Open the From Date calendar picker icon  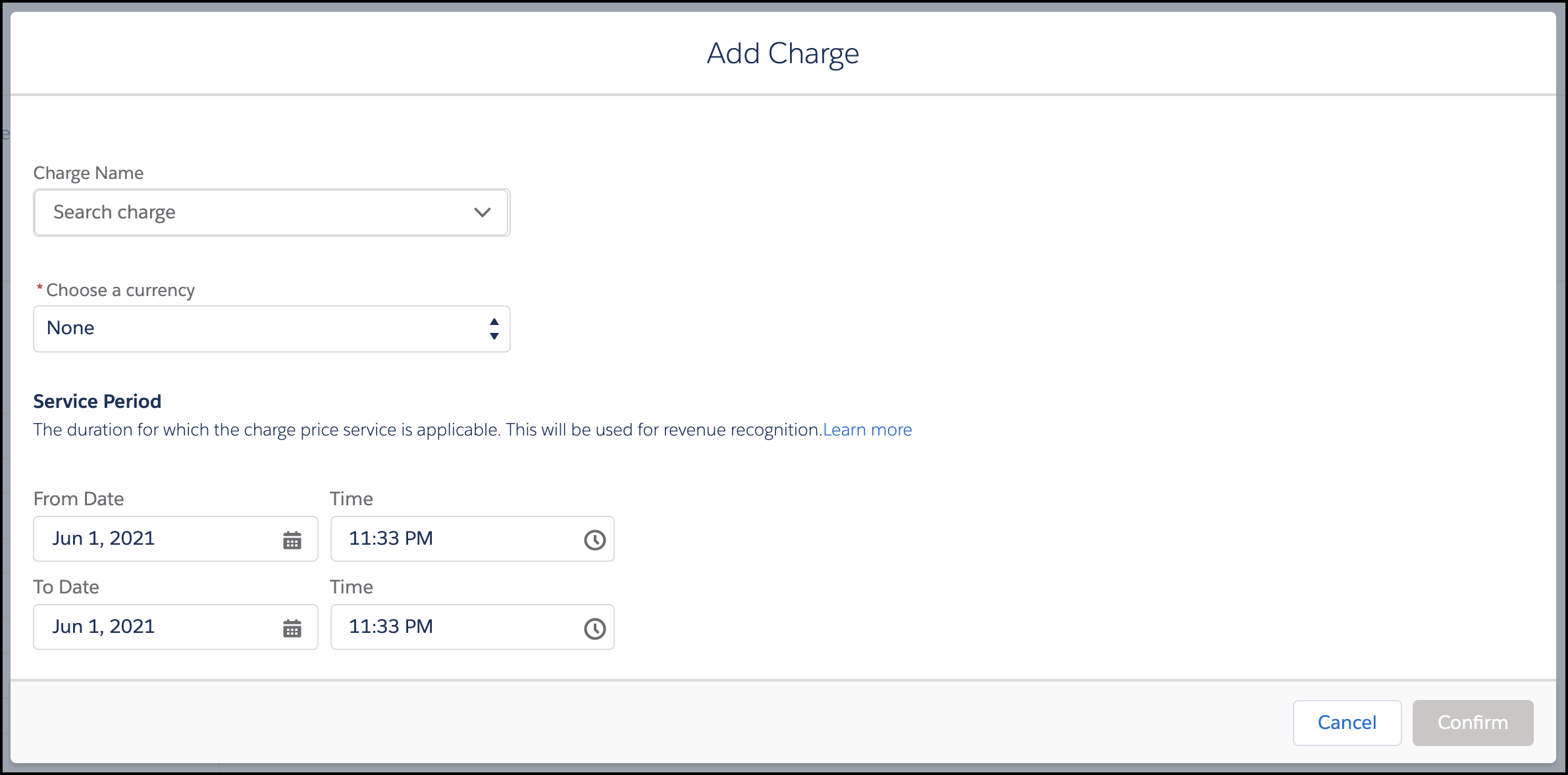(292, 540)
